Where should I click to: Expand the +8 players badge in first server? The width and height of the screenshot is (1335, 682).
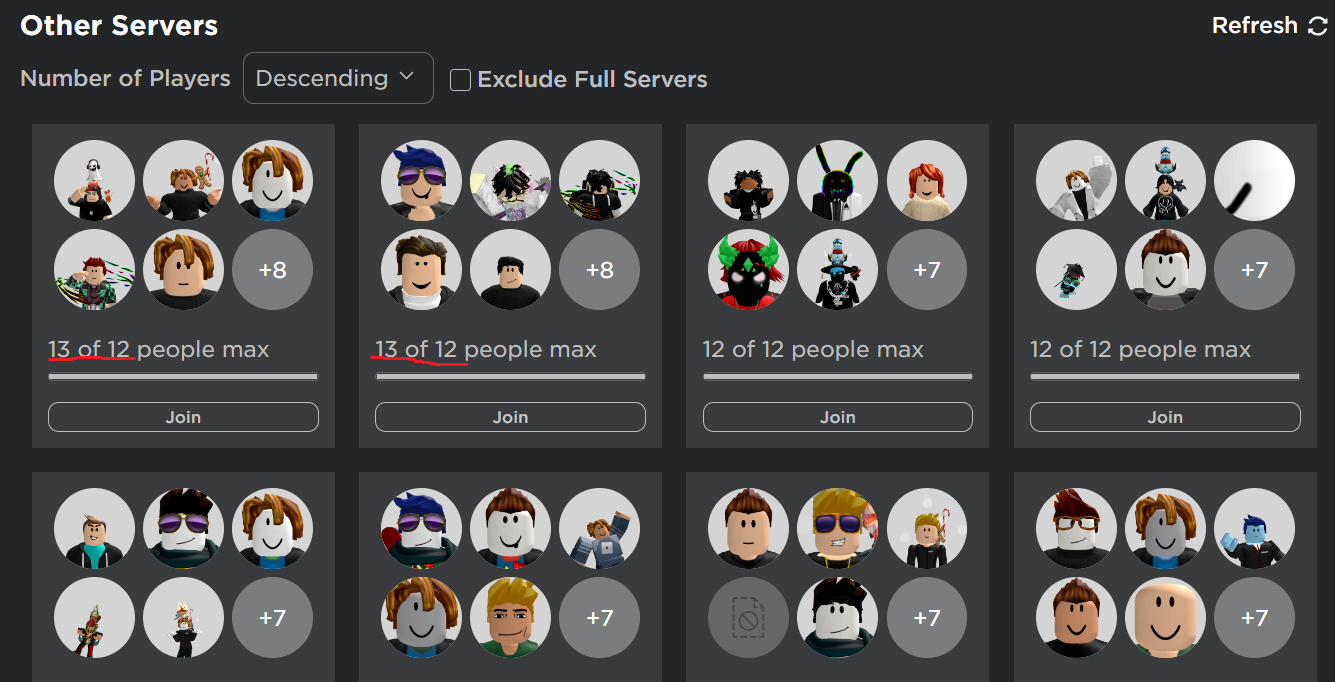click(272, 270)
